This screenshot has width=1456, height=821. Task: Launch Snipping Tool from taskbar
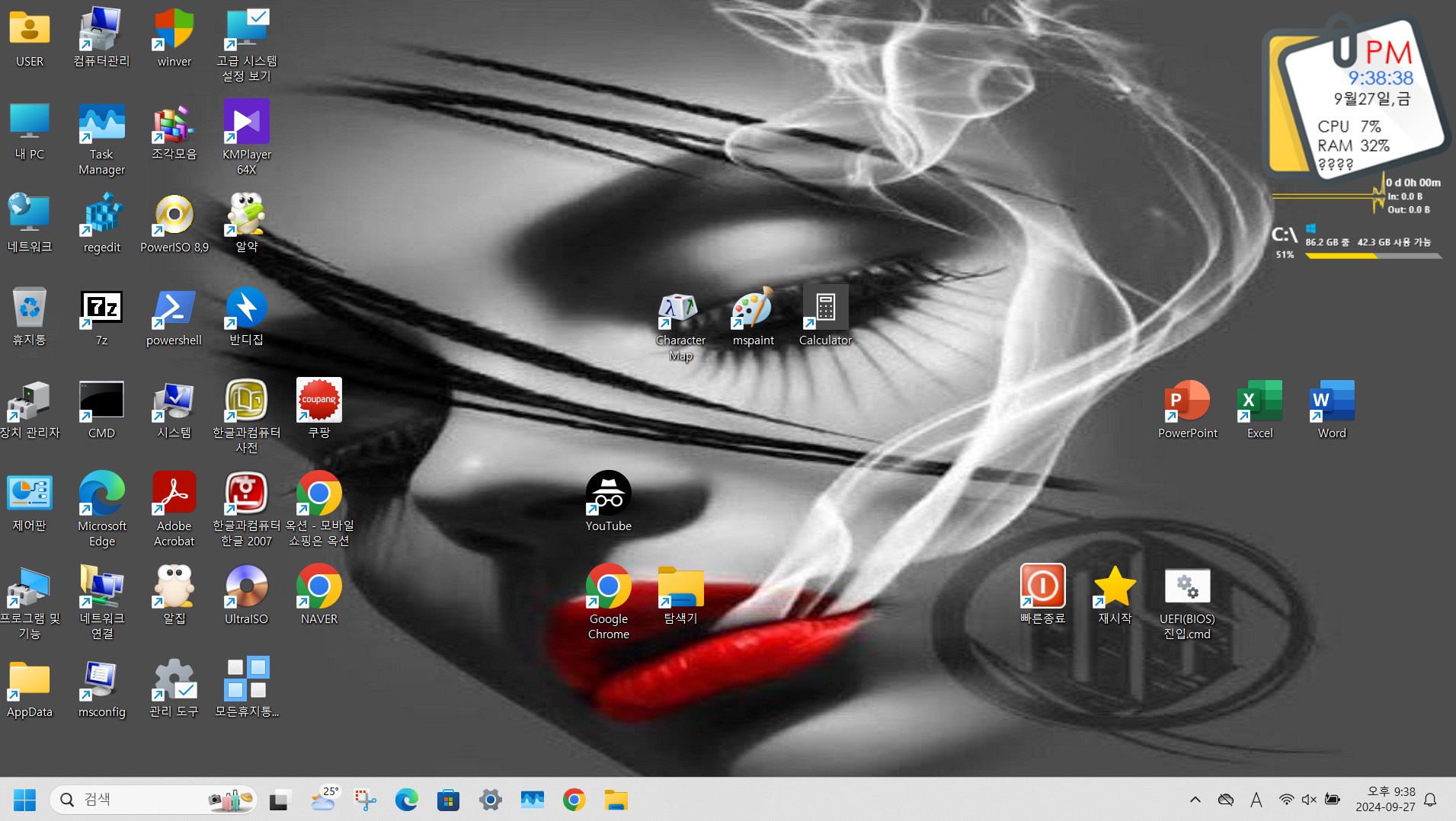pos(365,800)
